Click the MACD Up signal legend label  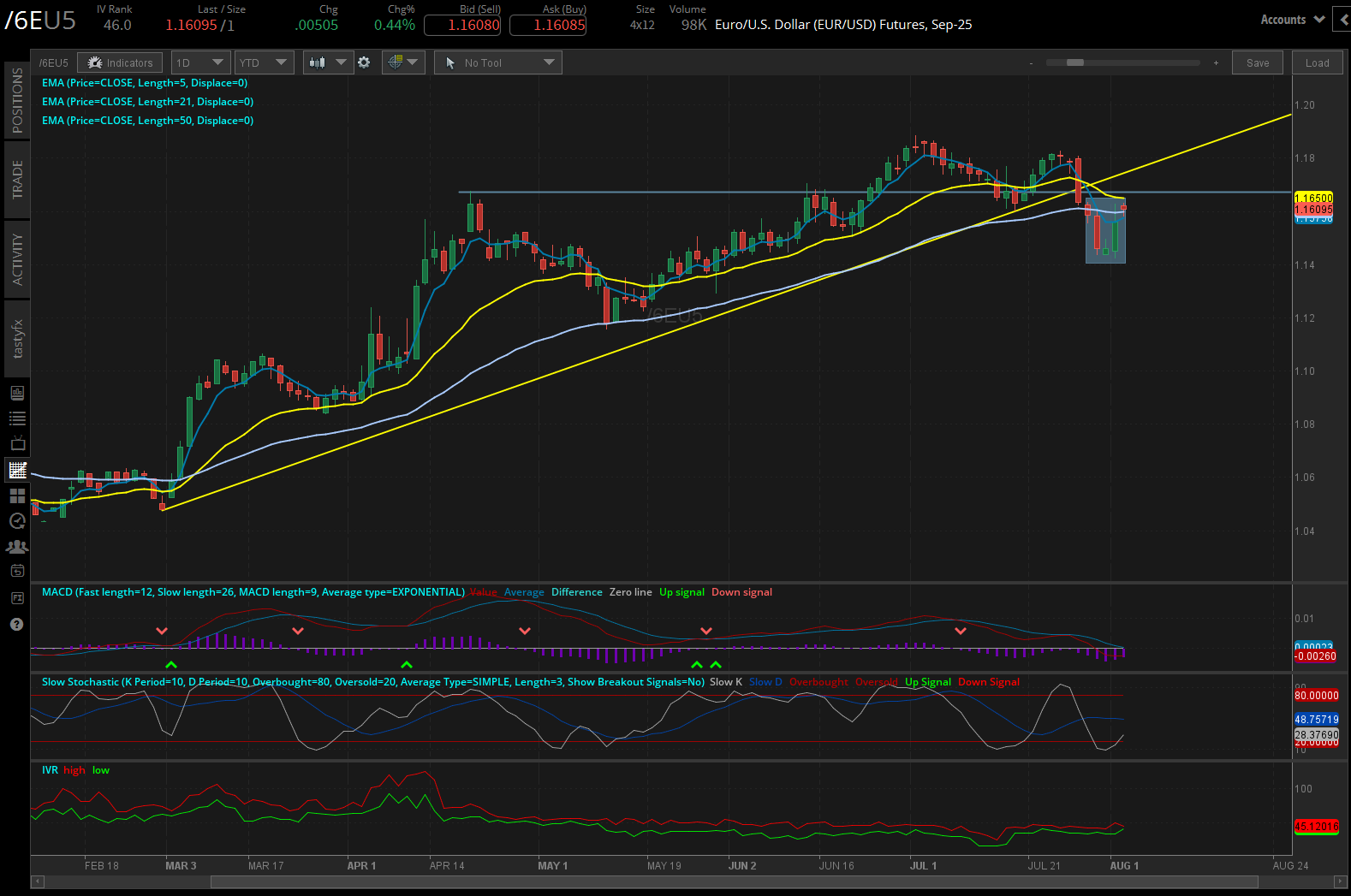coord(681,592)
